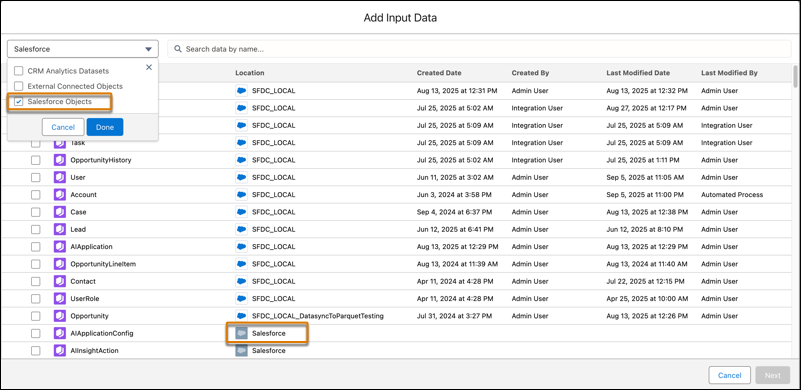Select the Account row checkbox
The width and height of the screenshot is (801, 390).
click(35, 195)
